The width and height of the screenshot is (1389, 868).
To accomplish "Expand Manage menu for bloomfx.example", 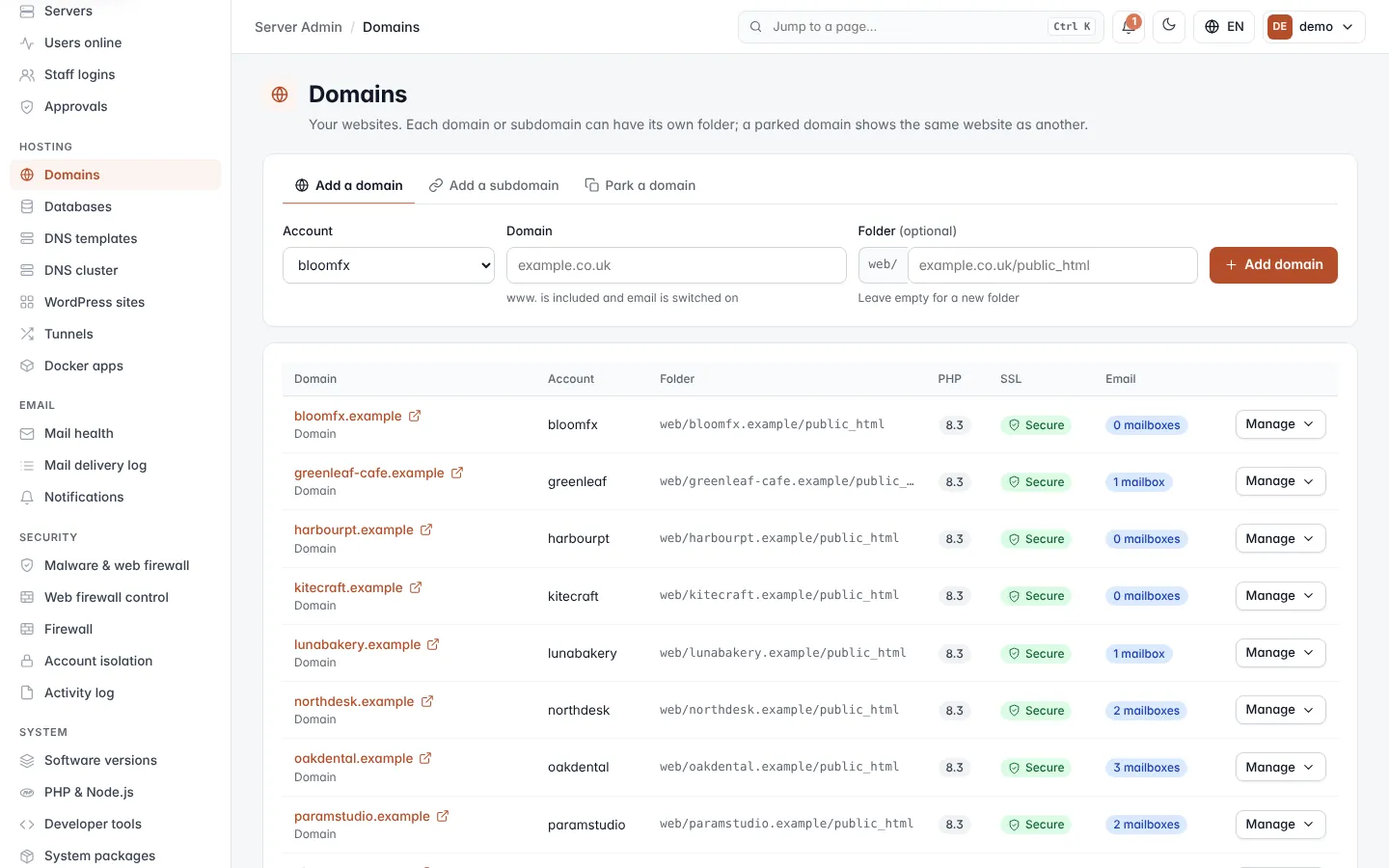I will [x=1280, y=424].
